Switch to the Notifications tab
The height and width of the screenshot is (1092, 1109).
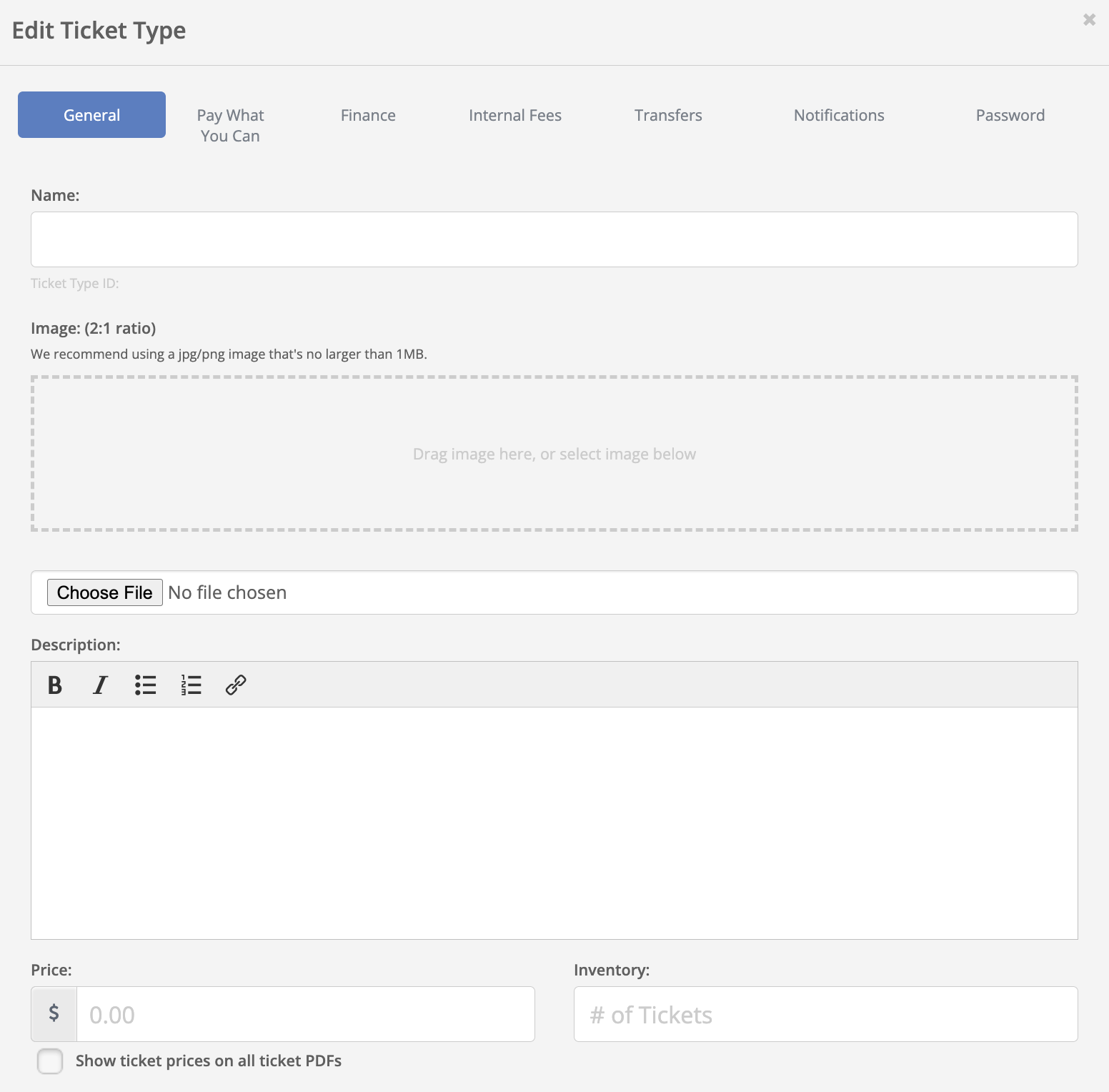coord(839,115)
